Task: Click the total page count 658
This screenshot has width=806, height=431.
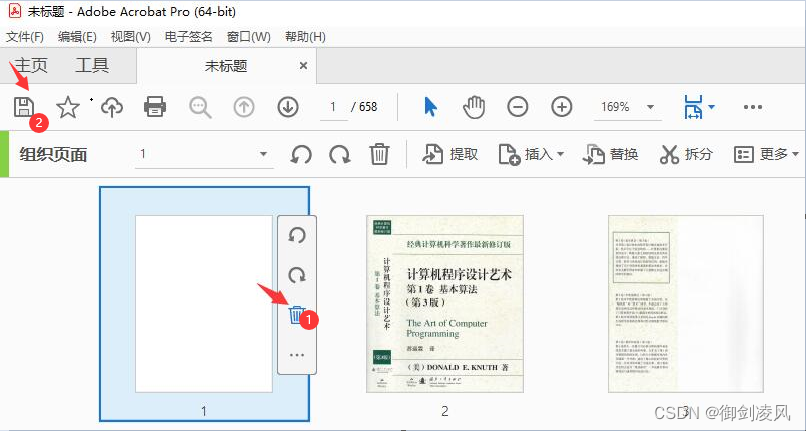Action: tap(368, 107)
